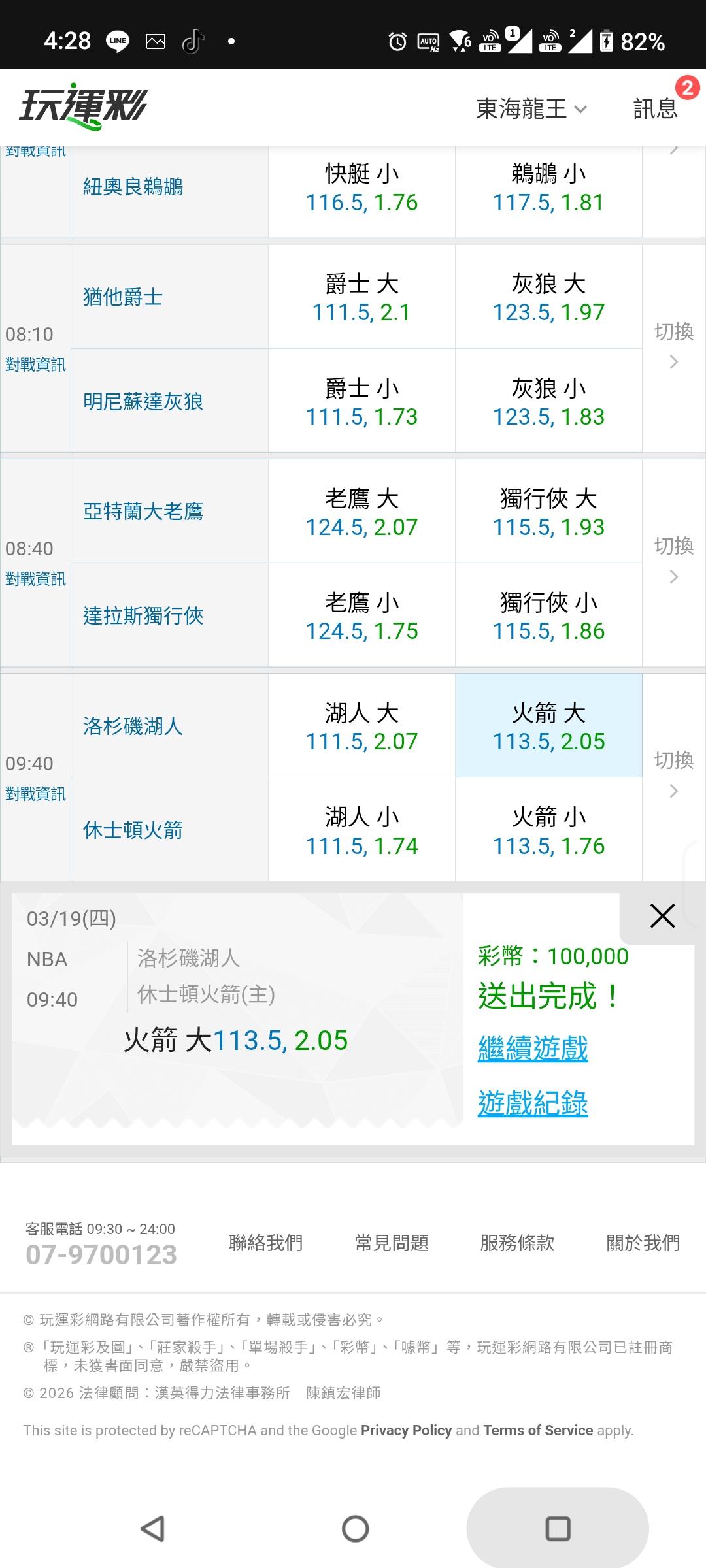Open the 服務條款 footer menu item
The width and height of the screenshot is (706, 1568).
pyautogui.click(x=517, y=1243)
